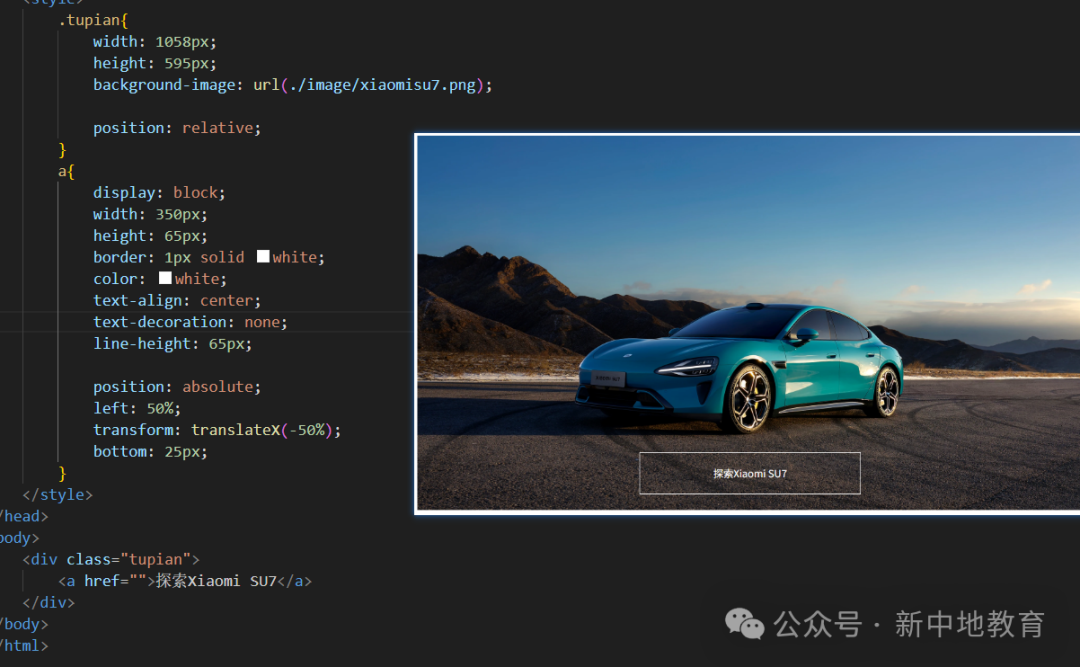Click the .tupian selector line
This screenshot has height=667, width=1080.
point(93,20)
